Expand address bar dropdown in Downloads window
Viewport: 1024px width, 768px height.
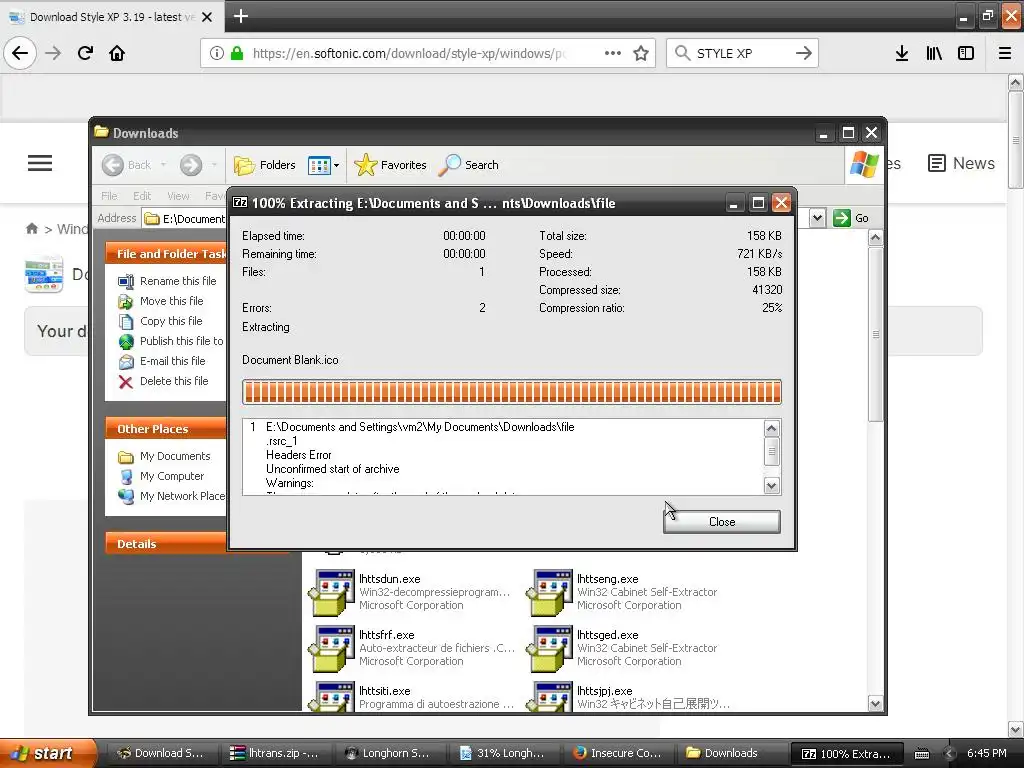(817, 218)
